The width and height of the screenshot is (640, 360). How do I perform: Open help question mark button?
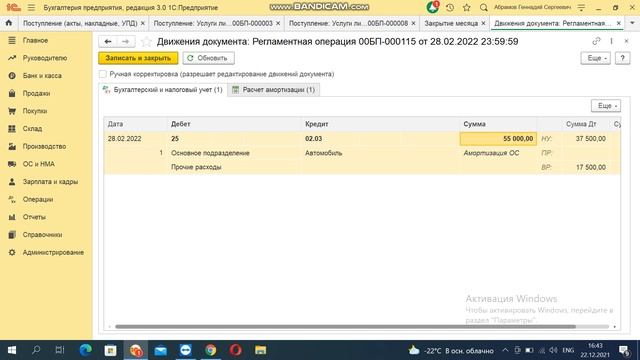[x=622, y=58]
